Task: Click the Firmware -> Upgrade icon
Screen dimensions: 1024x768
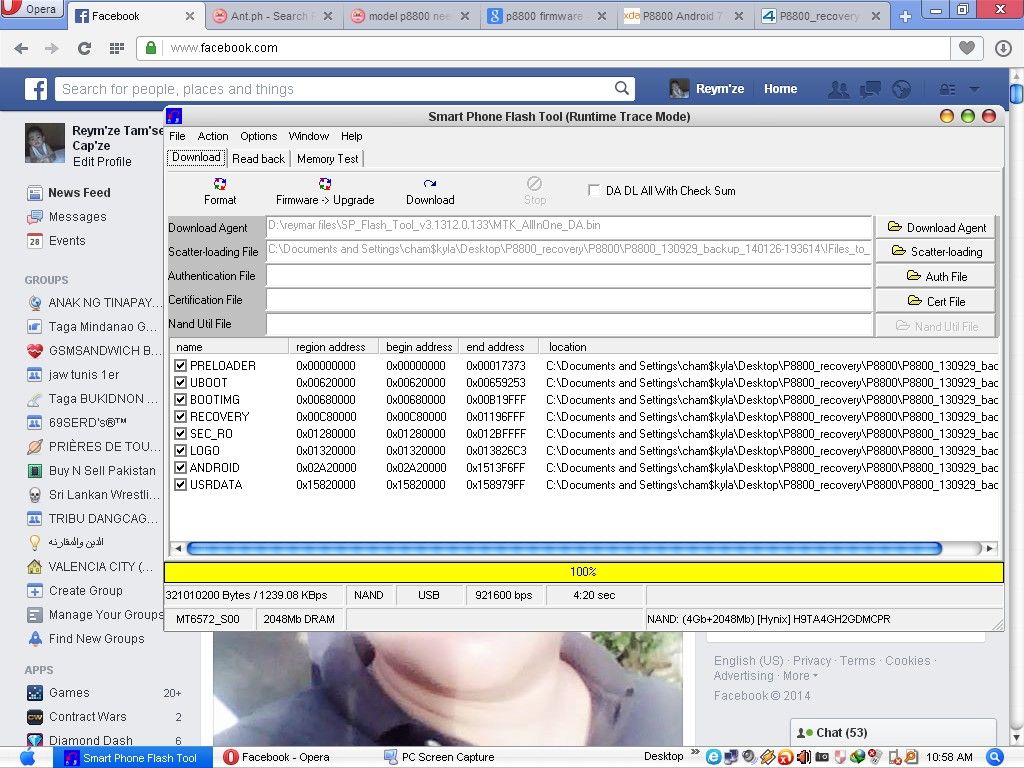Action: pos(325,185)
